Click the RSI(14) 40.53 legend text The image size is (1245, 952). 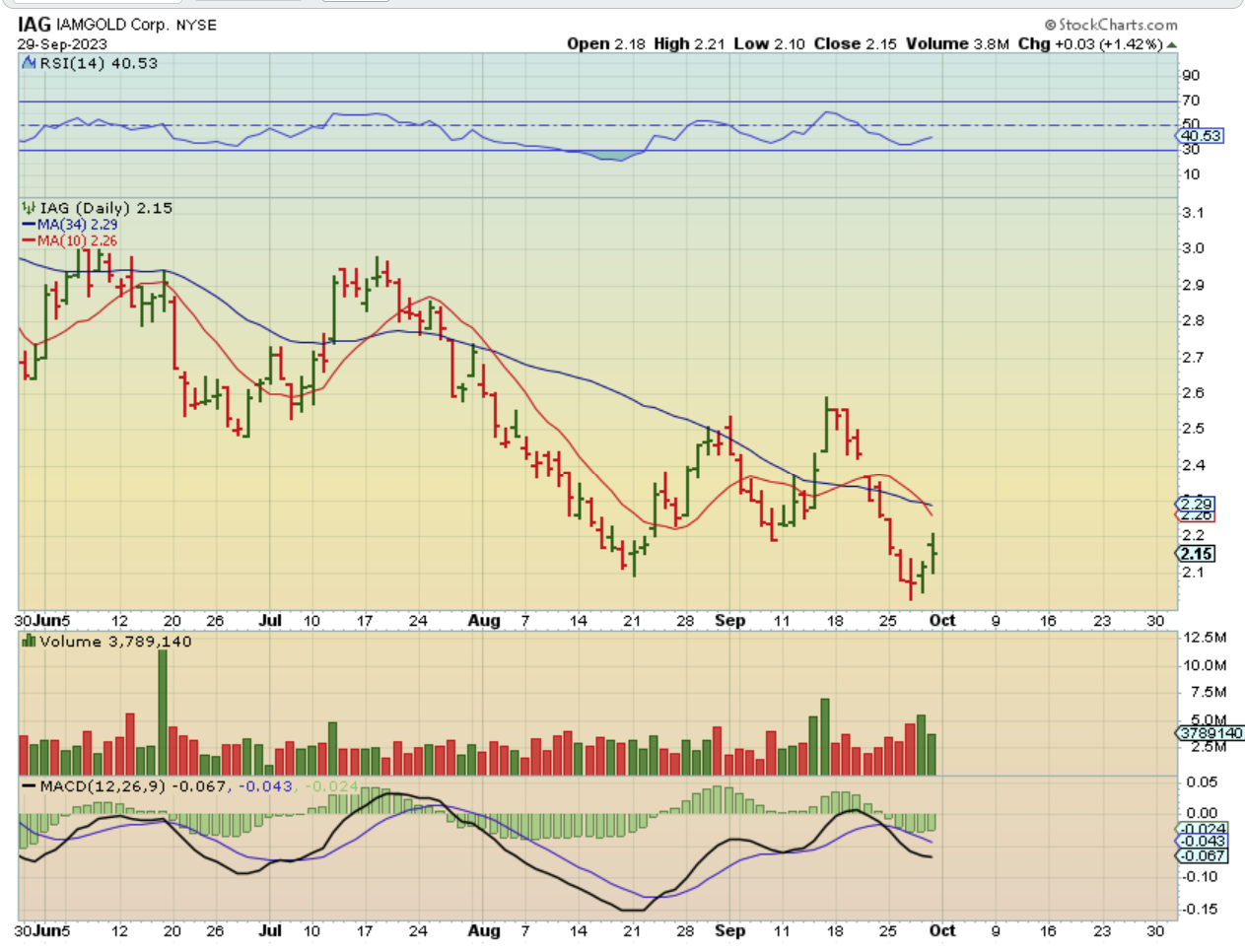[x=99, y=63]
